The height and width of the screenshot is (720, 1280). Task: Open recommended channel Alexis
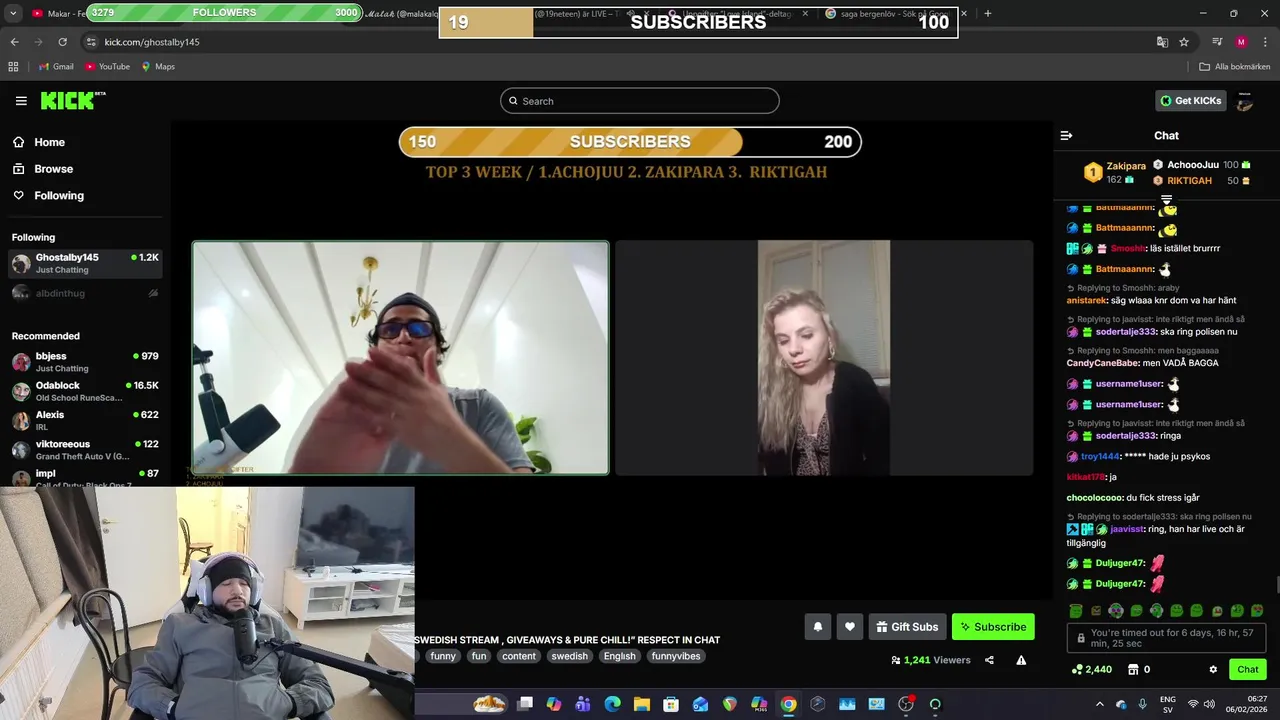(x=86, y=420)
